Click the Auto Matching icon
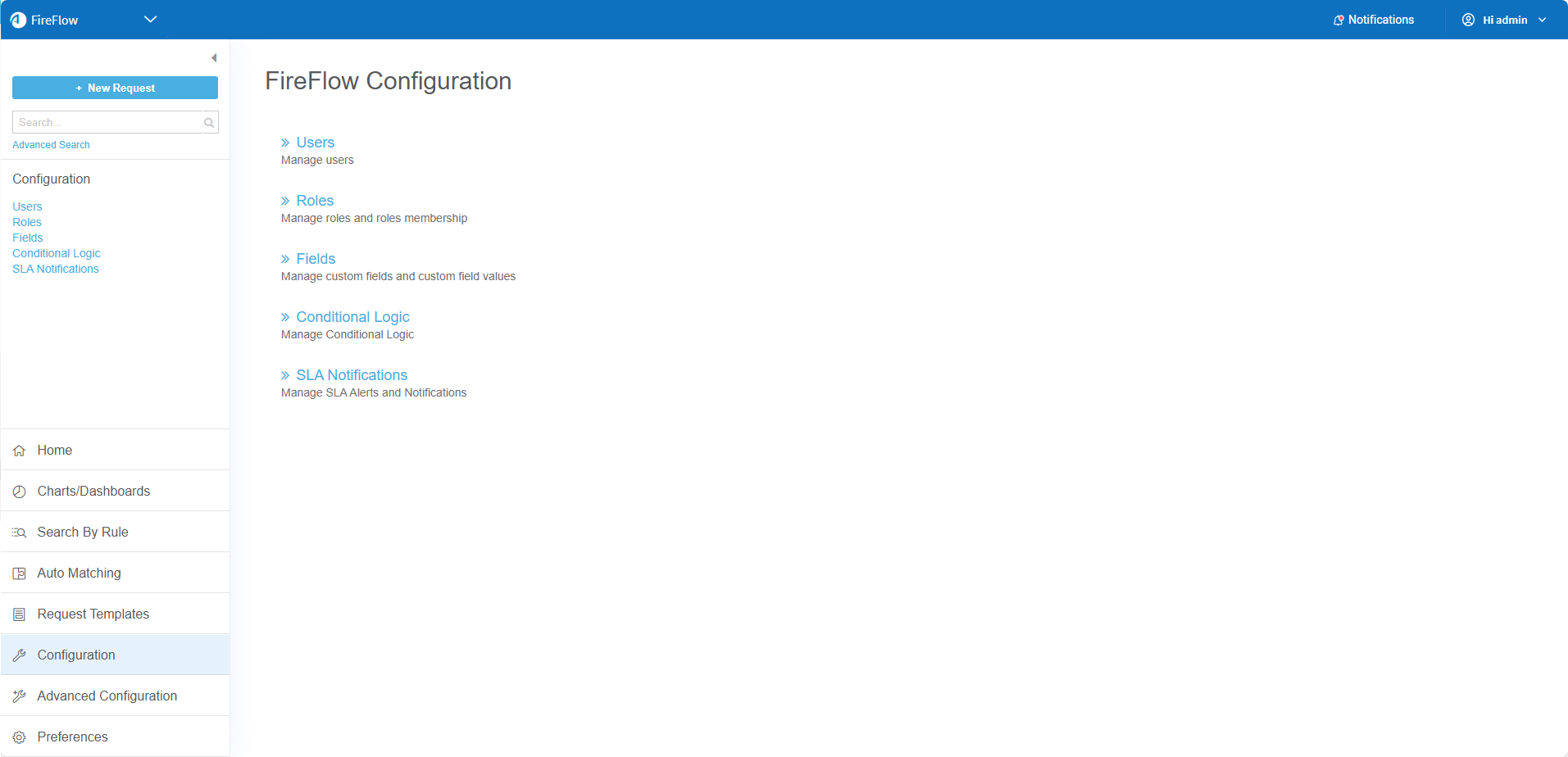This screenshot has width=1568, height=757. (20, 573)
